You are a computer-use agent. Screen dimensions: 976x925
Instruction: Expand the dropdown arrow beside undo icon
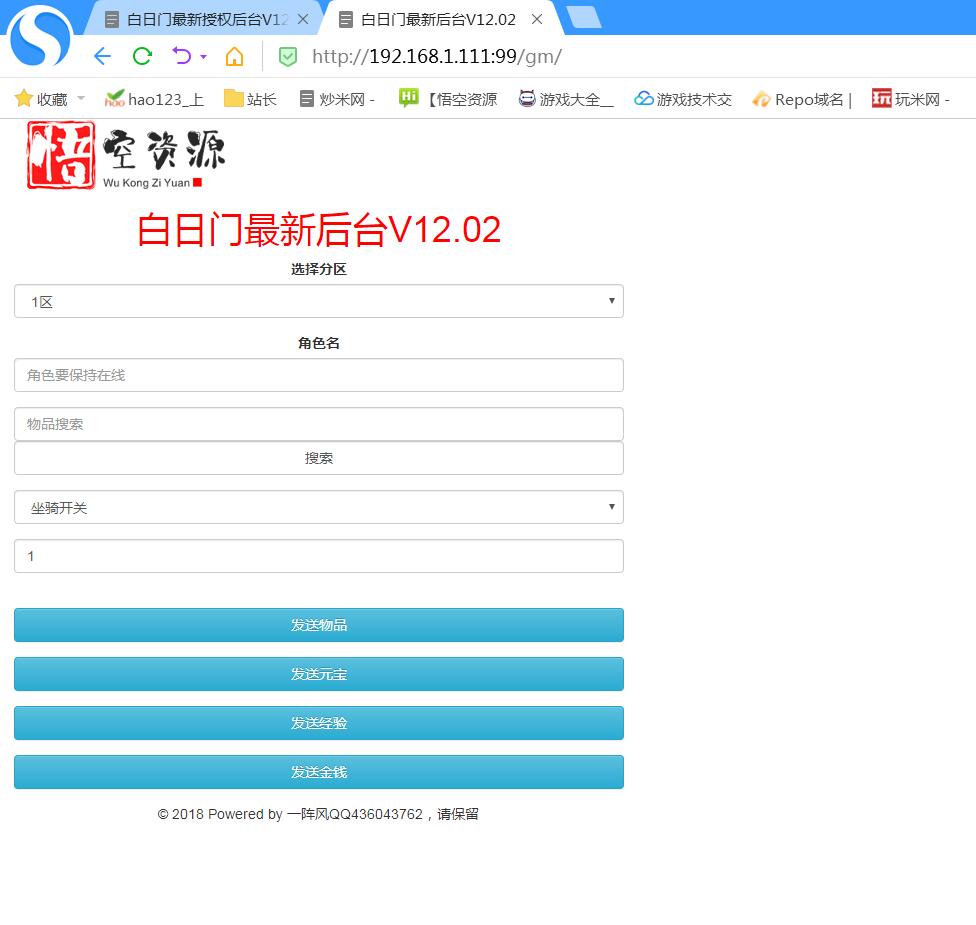pyautogui.click(x=204, y=57)
